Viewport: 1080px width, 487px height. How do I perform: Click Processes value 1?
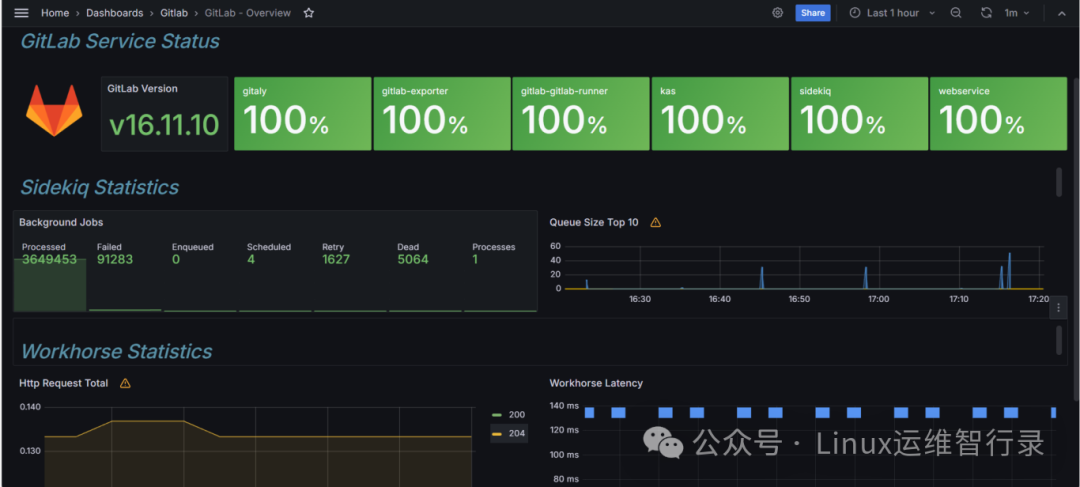click(x=475, y=260)
